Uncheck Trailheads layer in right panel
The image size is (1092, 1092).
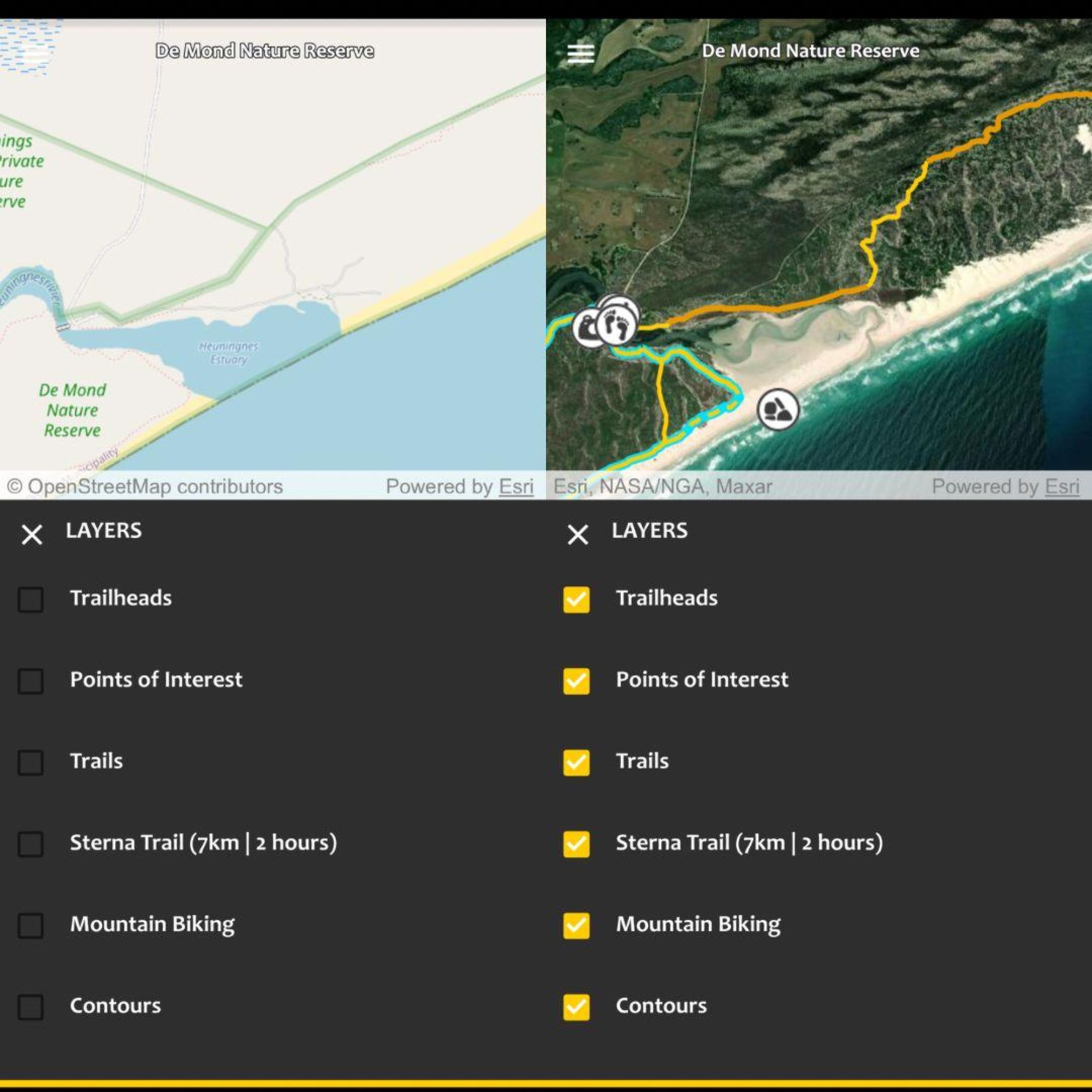click(x=576, y=599)
